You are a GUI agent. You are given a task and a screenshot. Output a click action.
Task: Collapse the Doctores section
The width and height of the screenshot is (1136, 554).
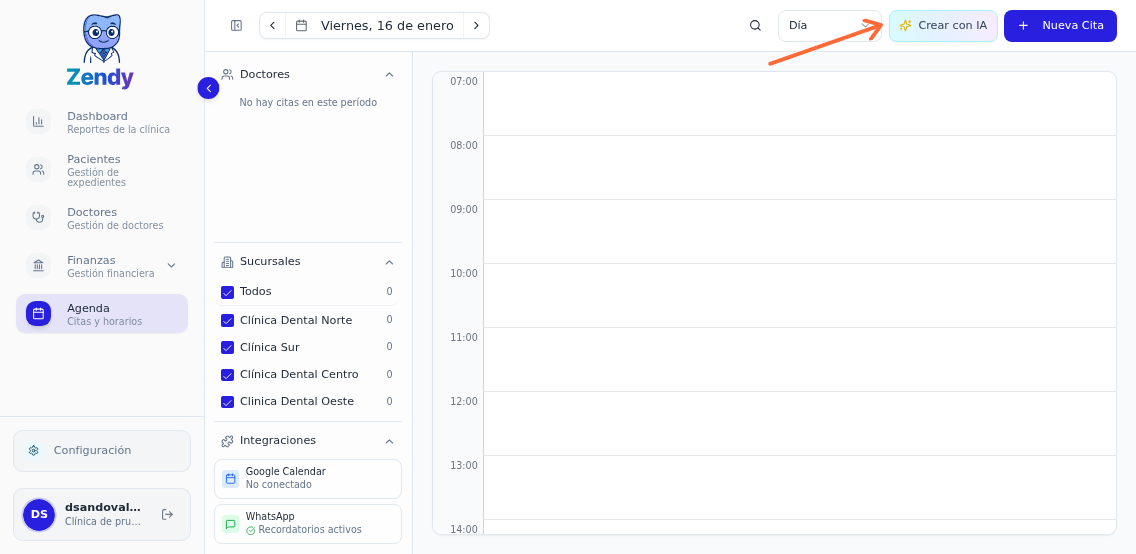(x=389, y=75)
